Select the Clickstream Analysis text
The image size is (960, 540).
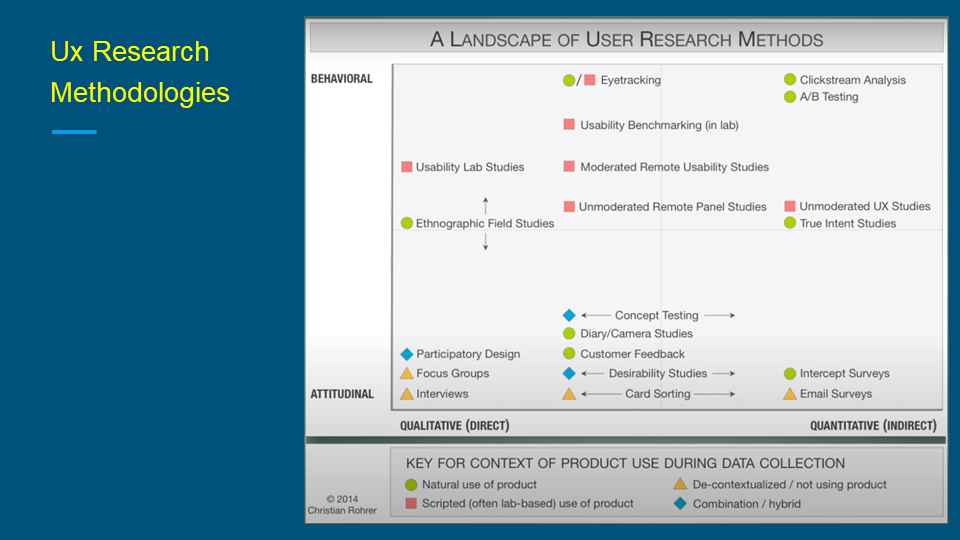pos(853,80)
